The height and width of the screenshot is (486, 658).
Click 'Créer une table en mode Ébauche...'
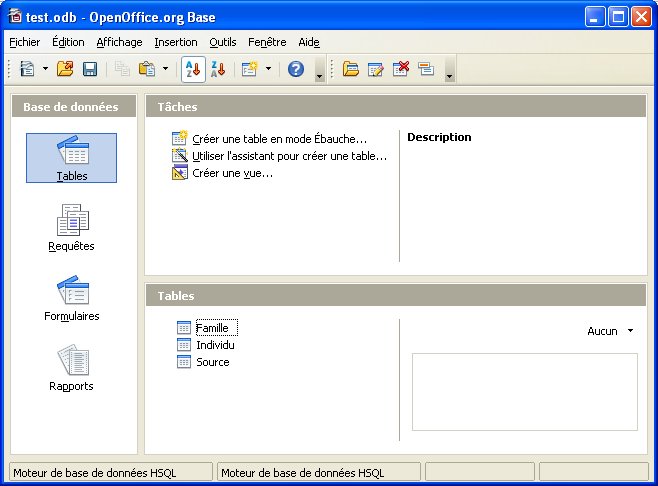pos(279,139)
